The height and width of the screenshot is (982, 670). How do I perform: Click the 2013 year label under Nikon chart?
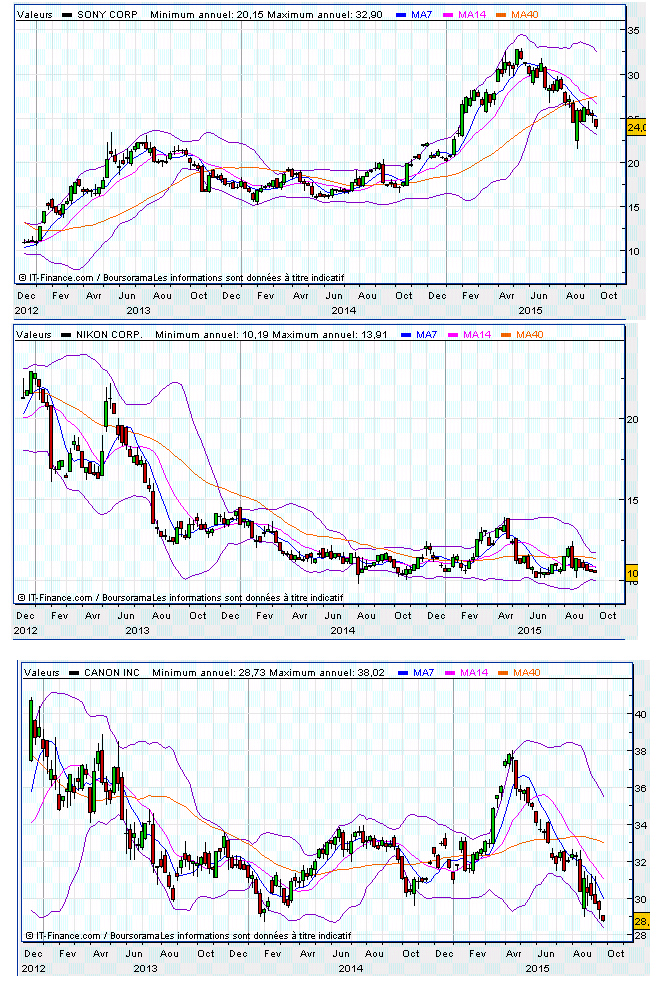(x=137, y=631)
